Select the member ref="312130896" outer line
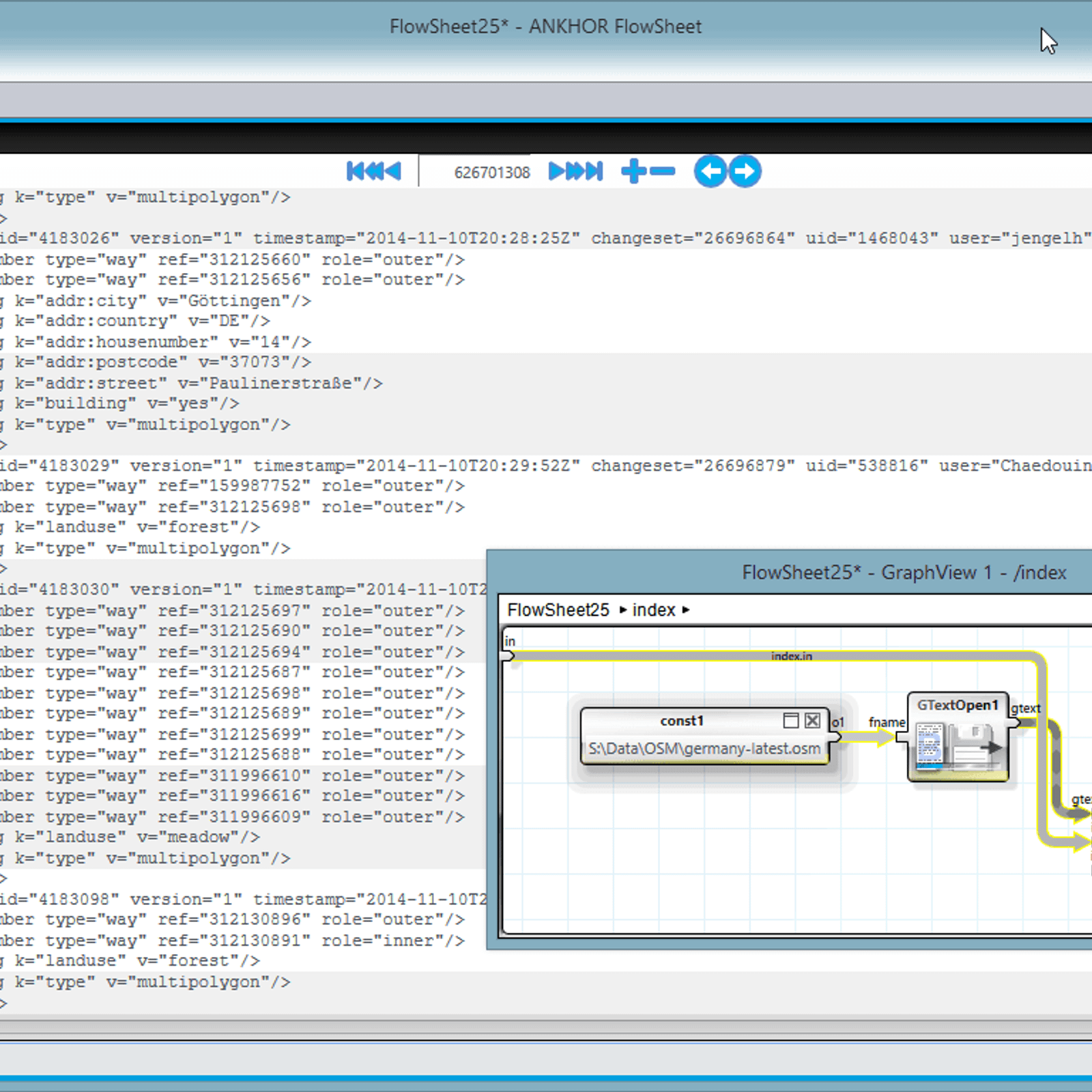The height and width of the screenshot is (1092, 1092). pyautogui.click(x=233, y=919)
